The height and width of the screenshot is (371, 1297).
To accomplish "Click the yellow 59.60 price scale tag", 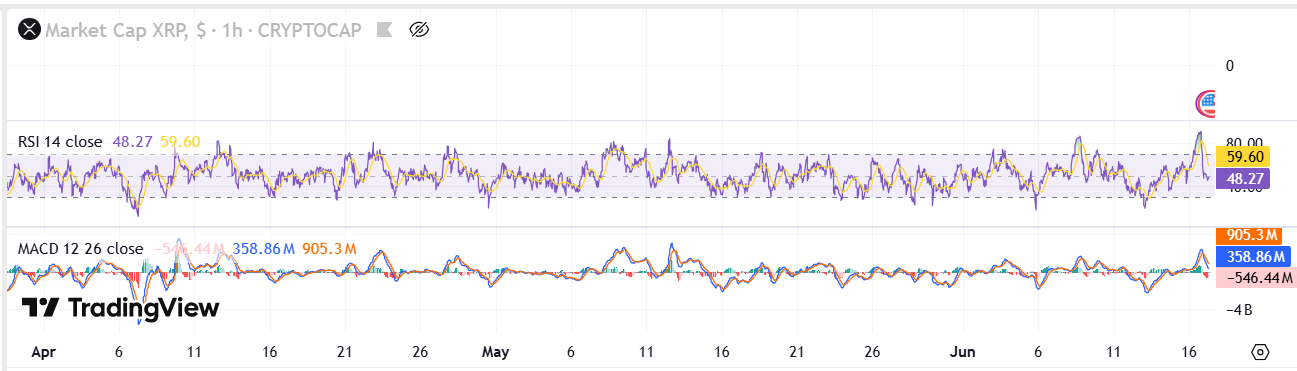I will tap(1244, 156).
